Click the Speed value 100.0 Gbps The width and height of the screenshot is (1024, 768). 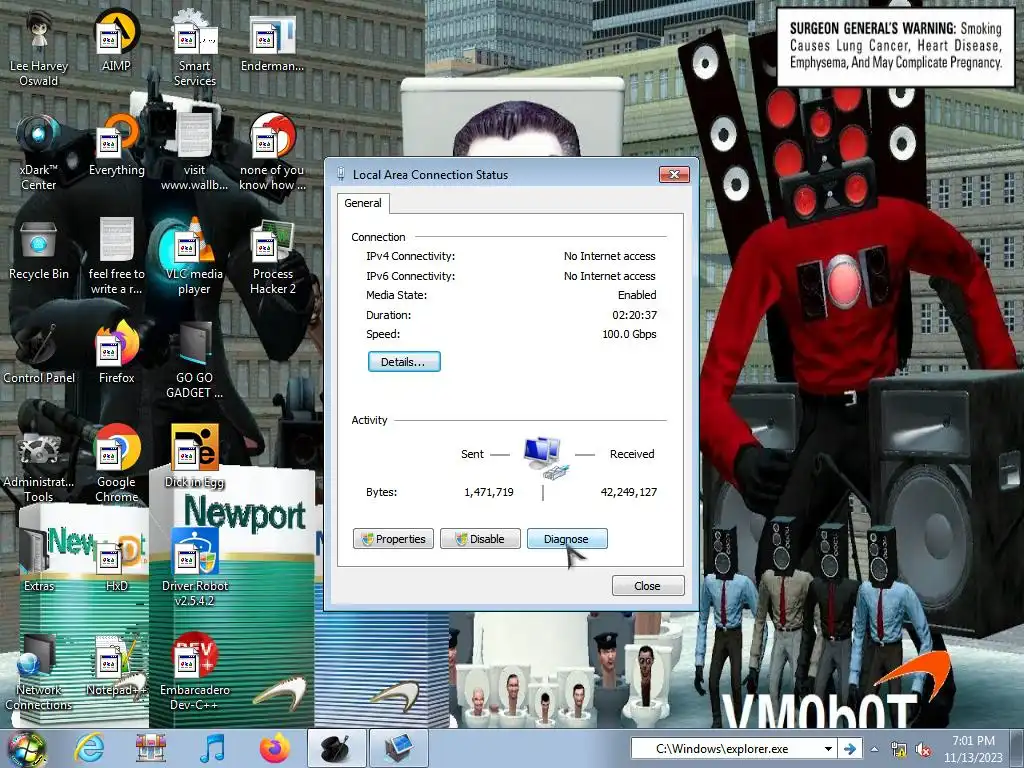(x=629, y=334)
